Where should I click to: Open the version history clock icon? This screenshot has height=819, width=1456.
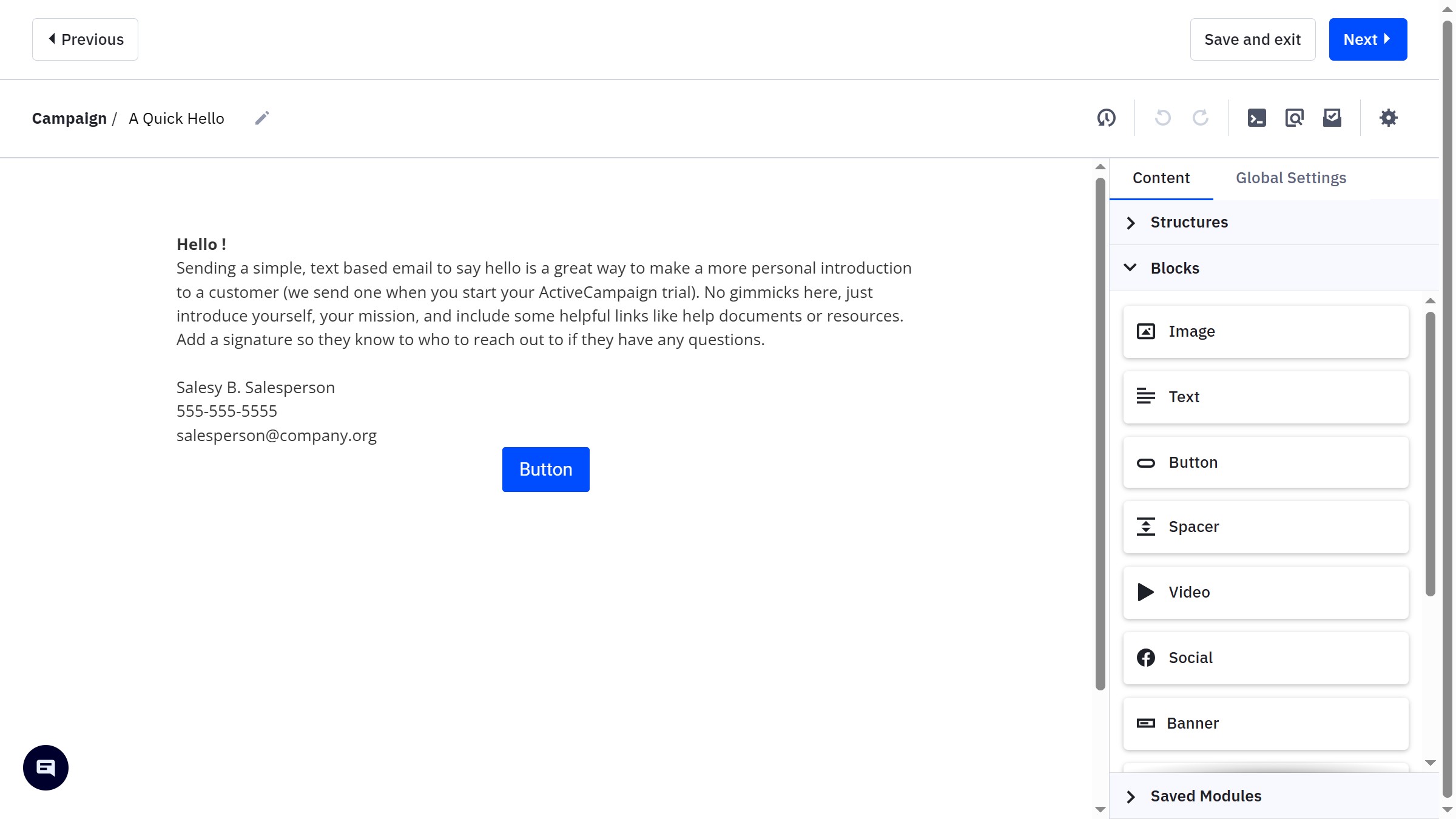[x=1106, y=118]
